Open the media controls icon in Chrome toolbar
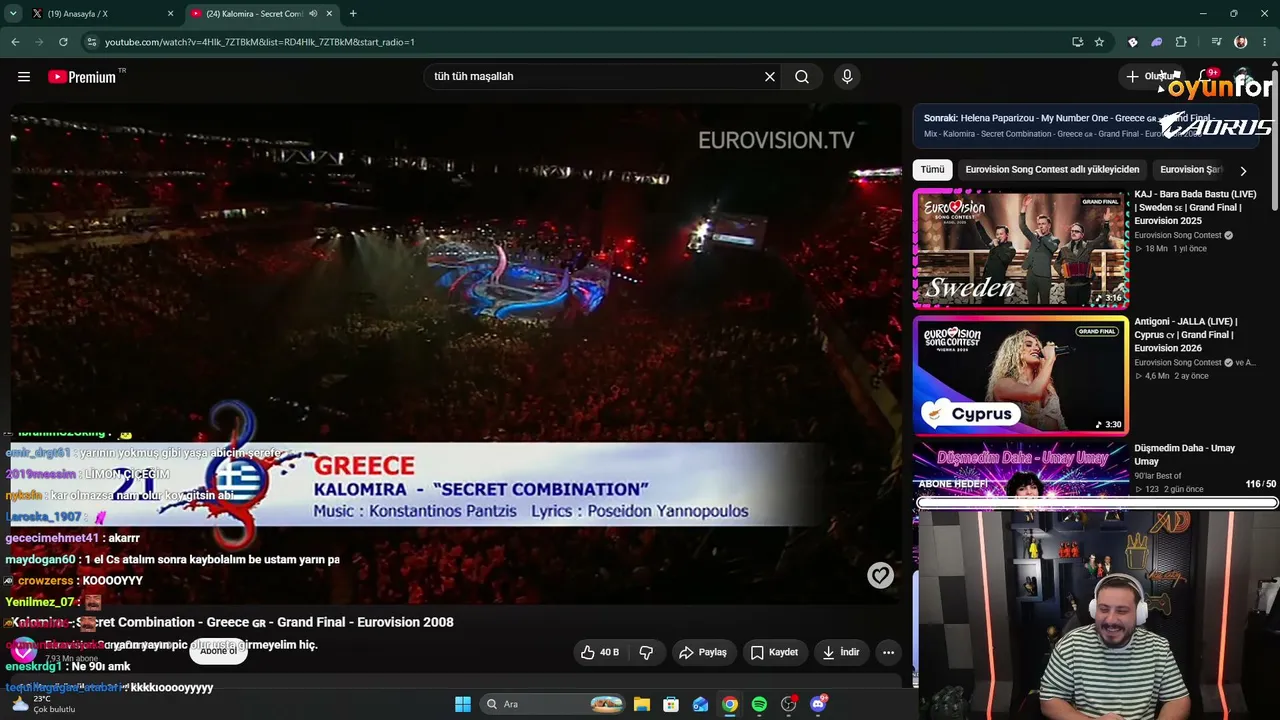The width and height of the screenshot is (1280, 720). (x=1216, y=42)
